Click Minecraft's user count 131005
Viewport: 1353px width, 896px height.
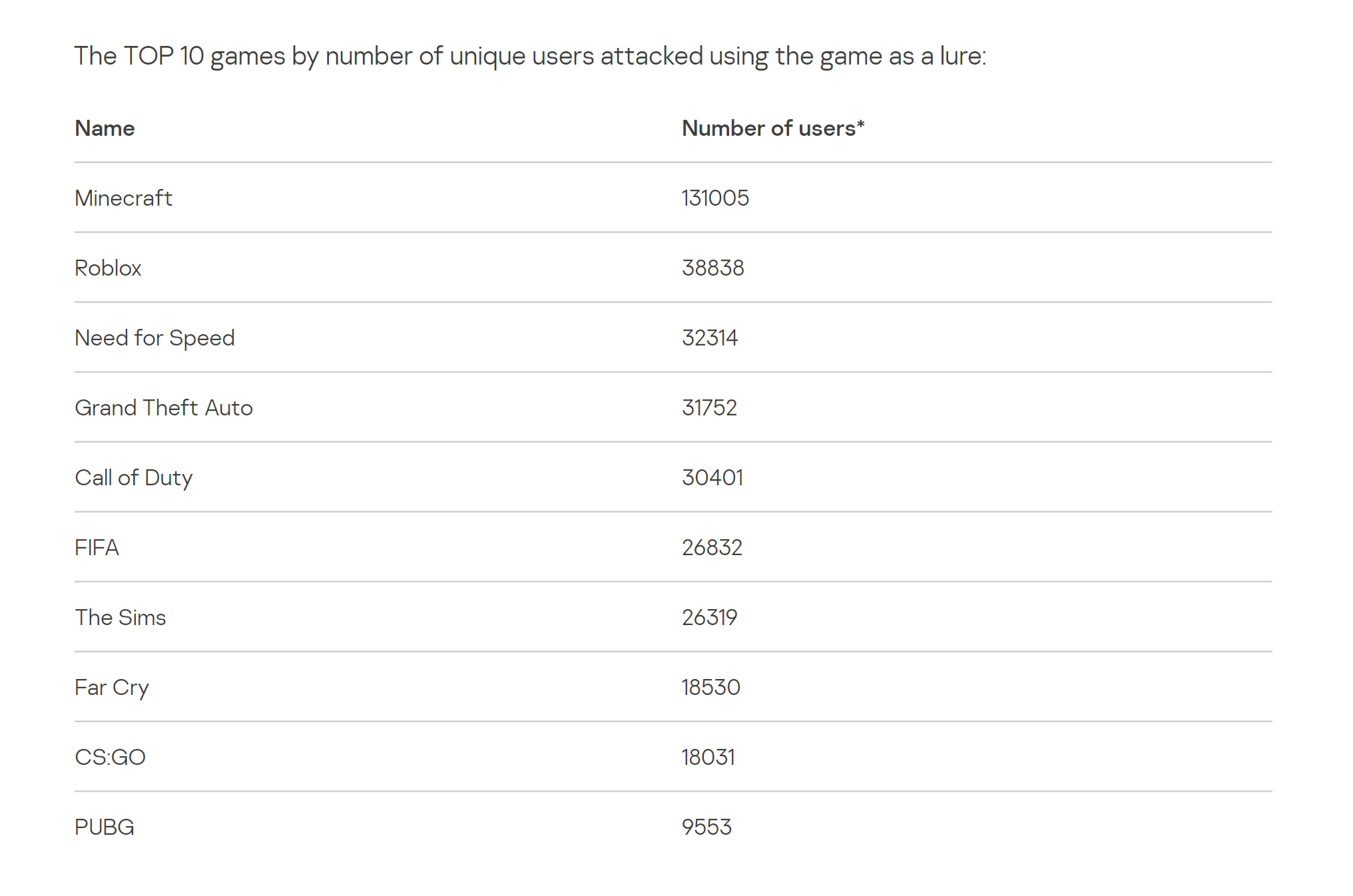[x=715, y=198]
